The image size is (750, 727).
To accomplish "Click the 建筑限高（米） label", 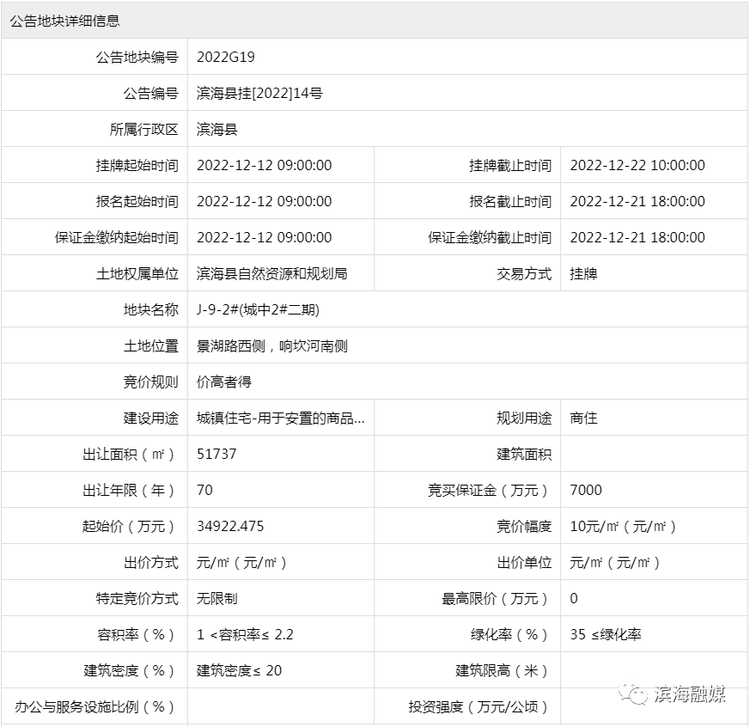I will coord(502,671).
